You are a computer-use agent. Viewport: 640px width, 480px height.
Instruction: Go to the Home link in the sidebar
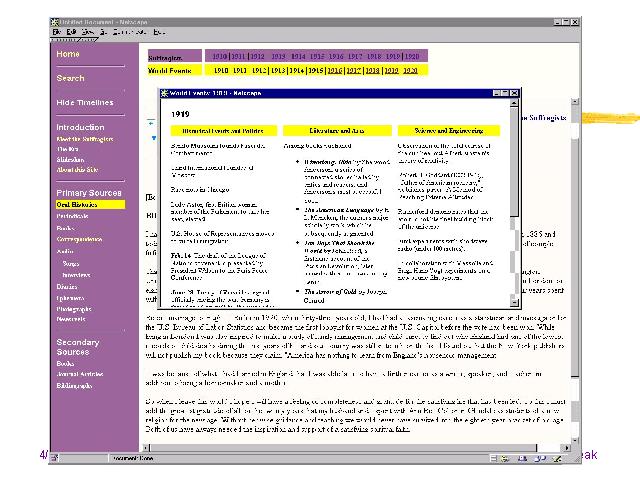pos(68,54)
